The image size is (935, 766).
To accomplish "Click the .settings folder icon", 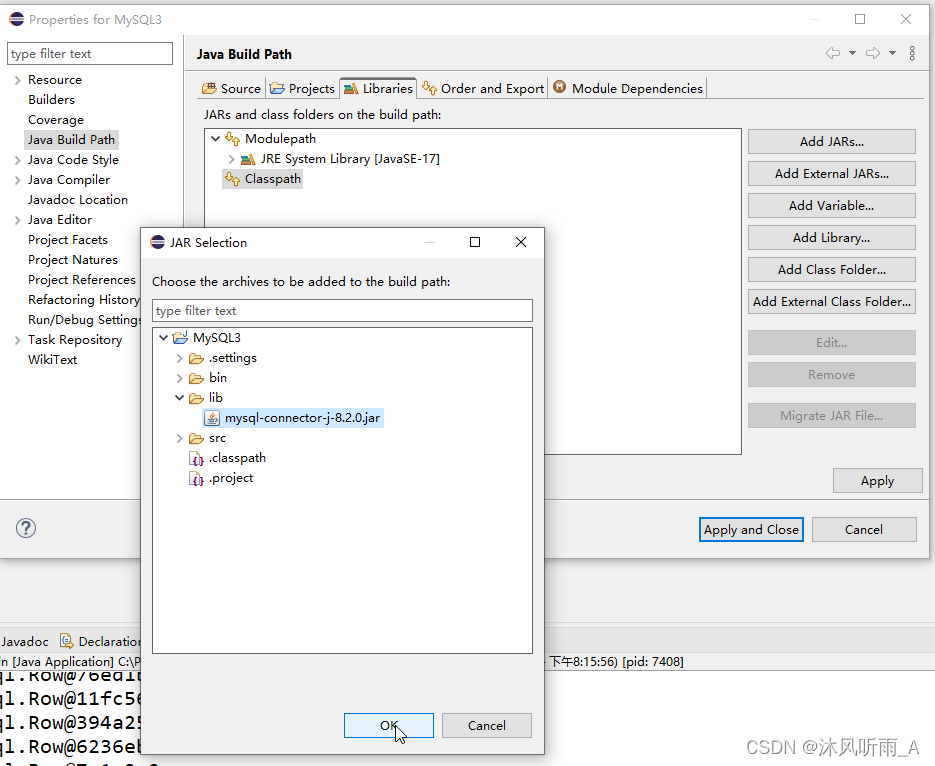I will pyautogui.click(x=196, y=358).
